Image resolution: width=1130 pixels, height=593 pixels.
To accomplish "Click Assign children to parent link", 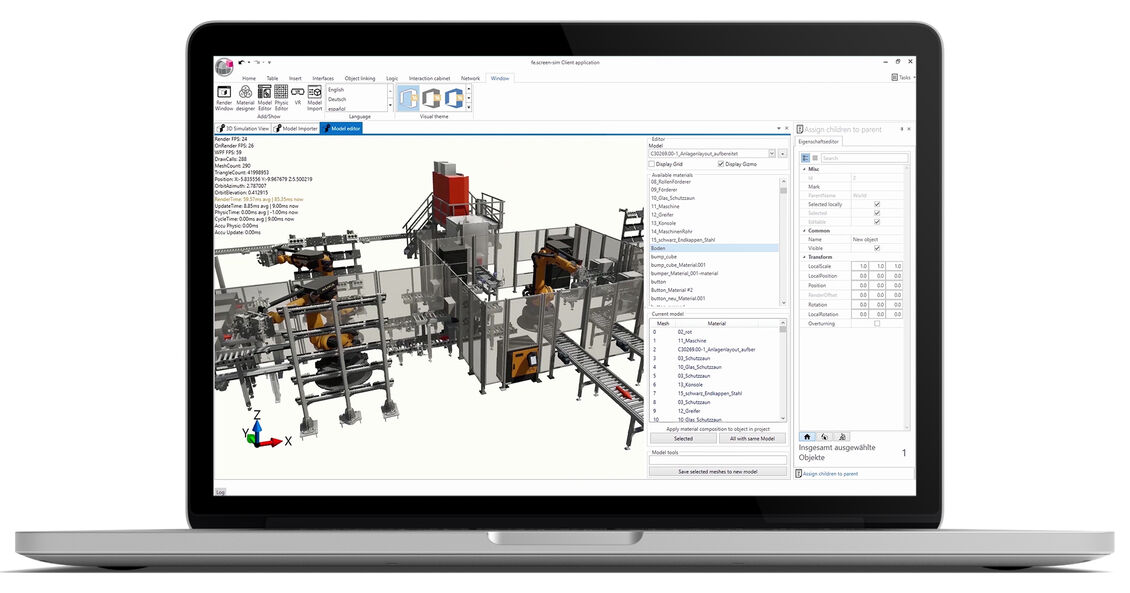I will click(830, 473).
